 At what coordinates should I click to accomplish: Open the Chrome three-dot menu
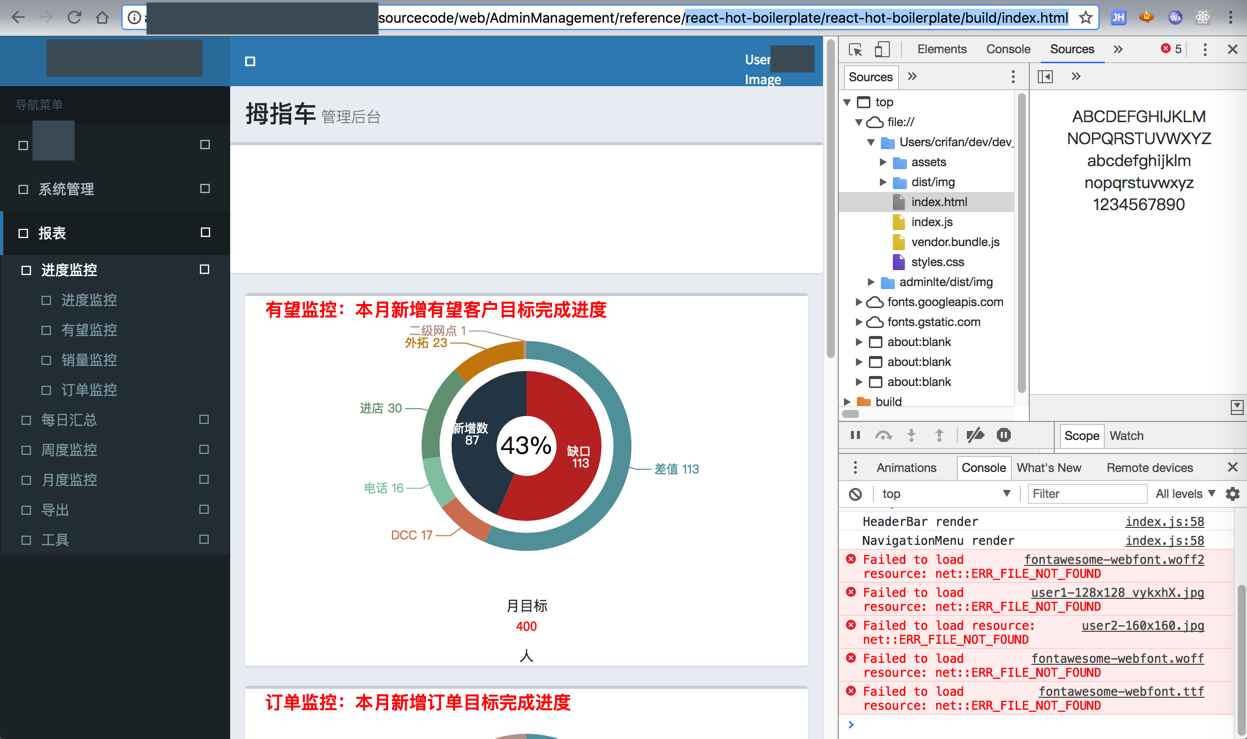[x=1231, y=17]
